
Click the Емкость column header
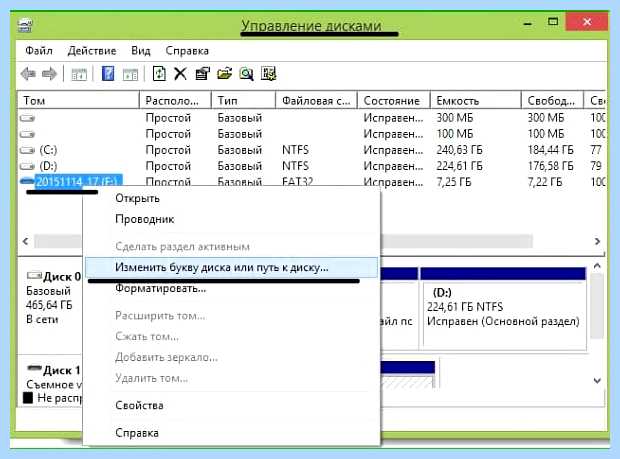(475, 101)
